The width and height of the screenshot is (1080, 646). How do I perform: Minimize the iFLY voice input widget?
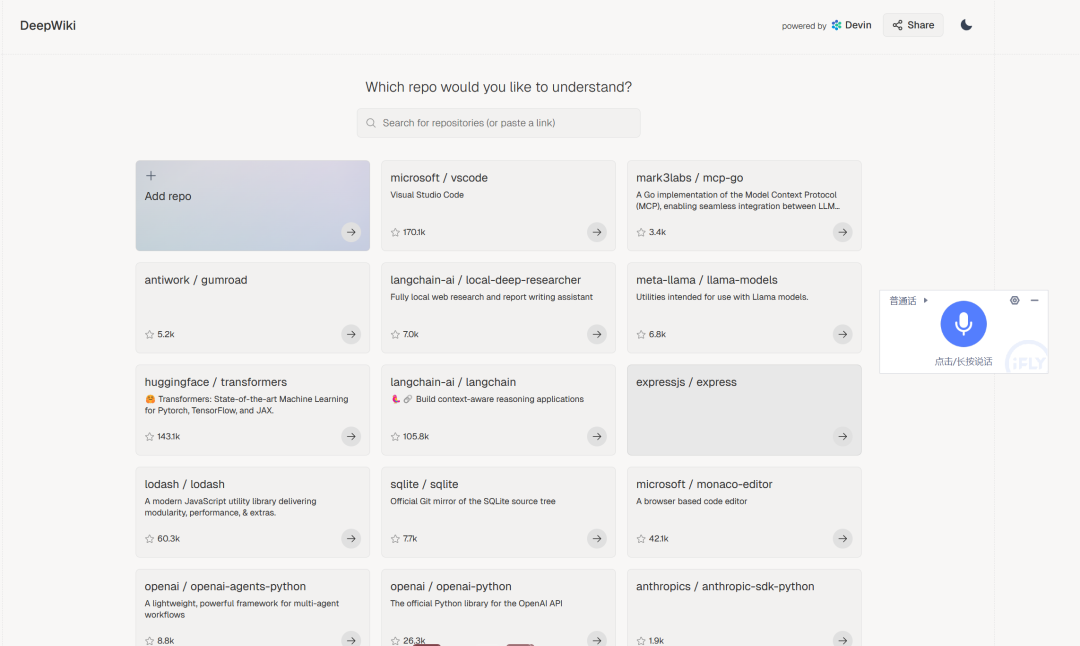(x=1034, y=300)
